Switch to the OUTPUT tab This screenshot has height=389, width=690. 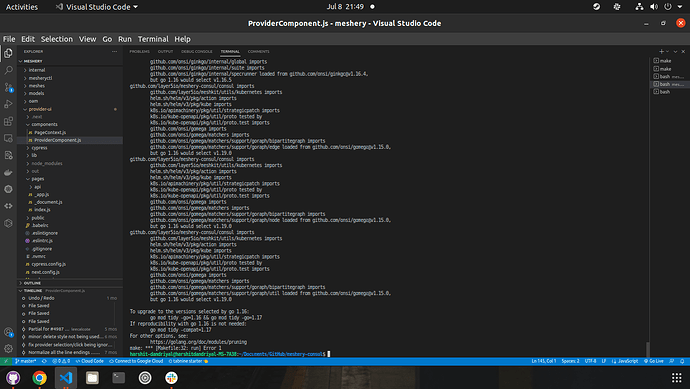pyautogui.click(x=165, y=51)
